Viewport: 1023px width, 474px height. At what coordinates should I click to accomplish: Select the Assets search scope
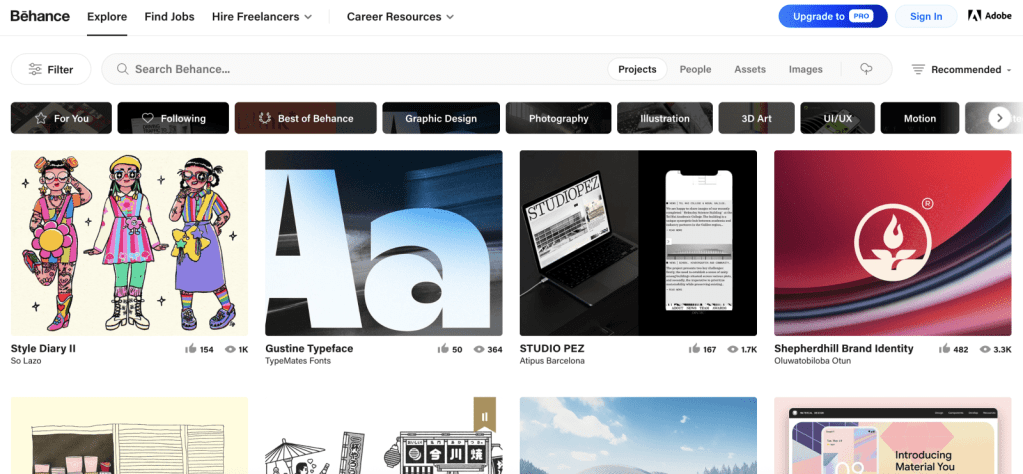tap(750, 69)
